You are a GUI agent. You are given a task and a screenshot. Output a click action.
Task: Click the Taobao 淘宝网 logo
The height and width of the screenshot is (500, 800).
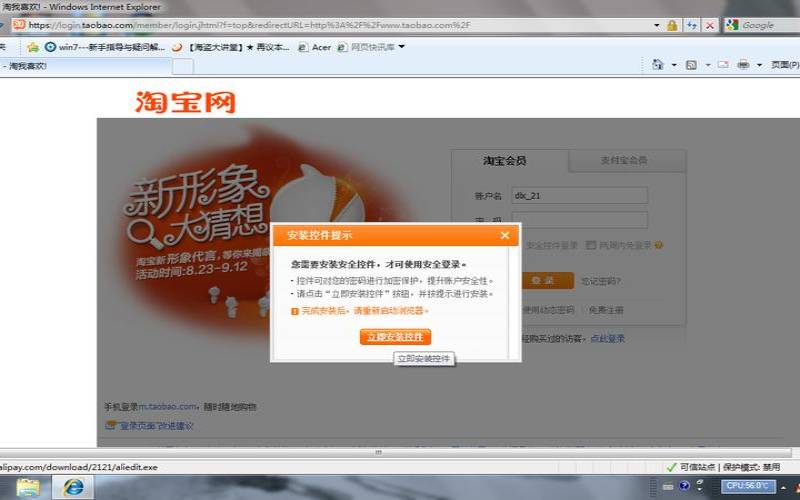(x=185, y=102)
